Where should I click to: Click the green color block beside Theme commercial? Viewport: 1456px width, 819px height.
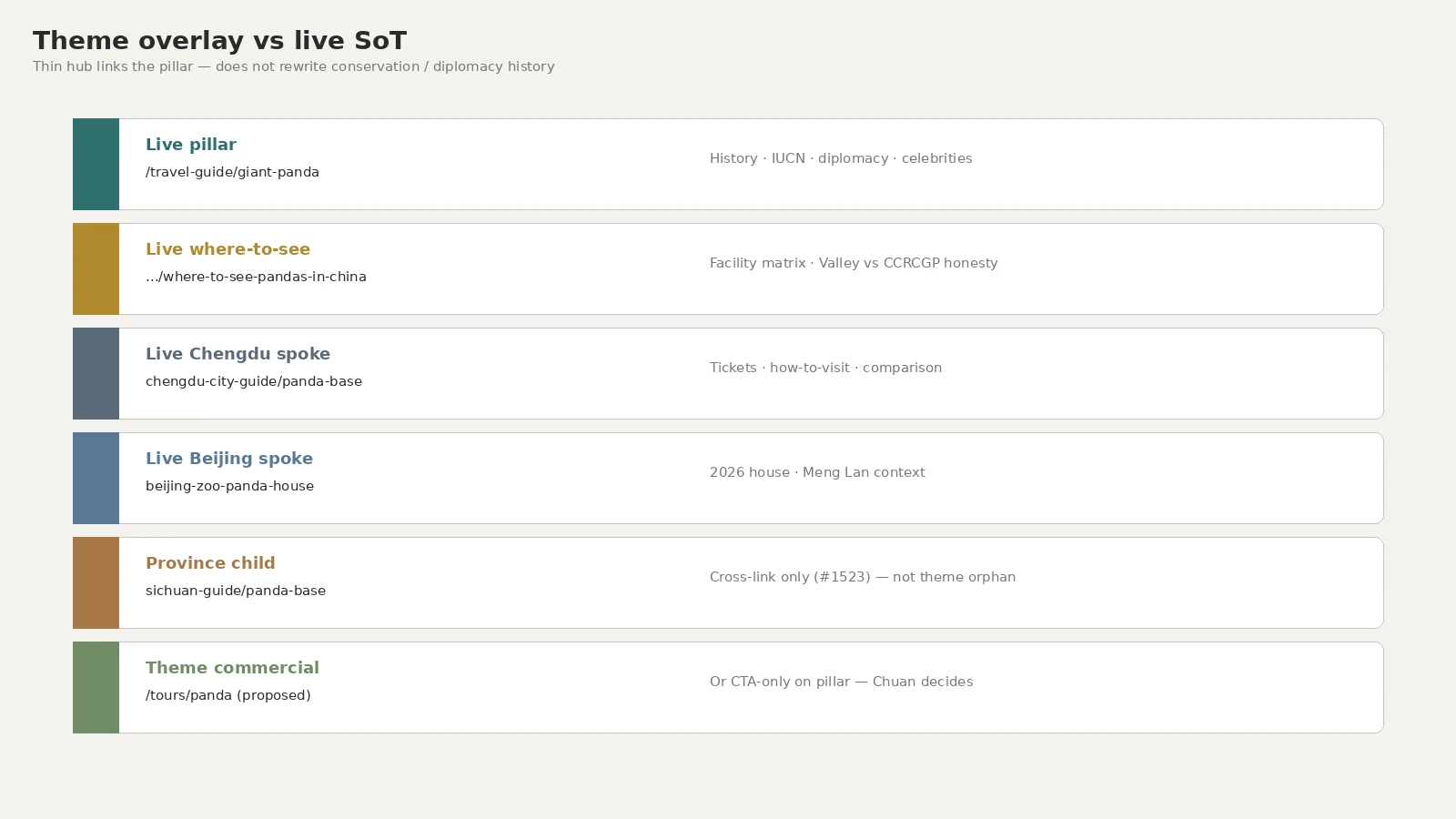click(x=96, y=687)
